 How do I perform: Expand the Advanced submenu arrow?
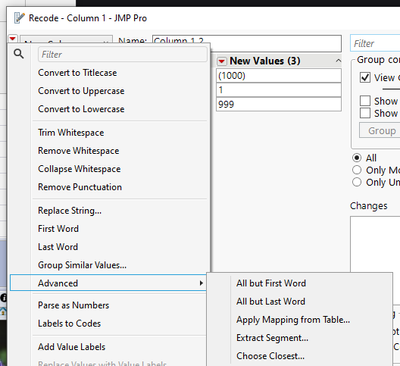(x=201, y=283)
